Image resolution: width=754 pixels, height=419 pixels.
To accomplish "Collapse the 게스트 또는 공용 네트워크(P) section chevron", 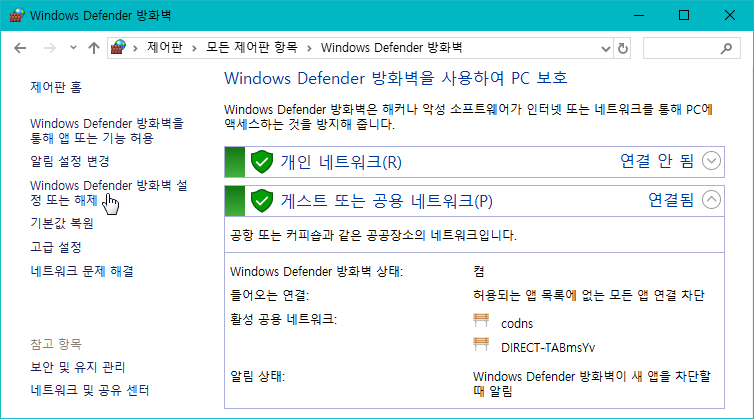I will pyautogui.click(x=711, y=199).
